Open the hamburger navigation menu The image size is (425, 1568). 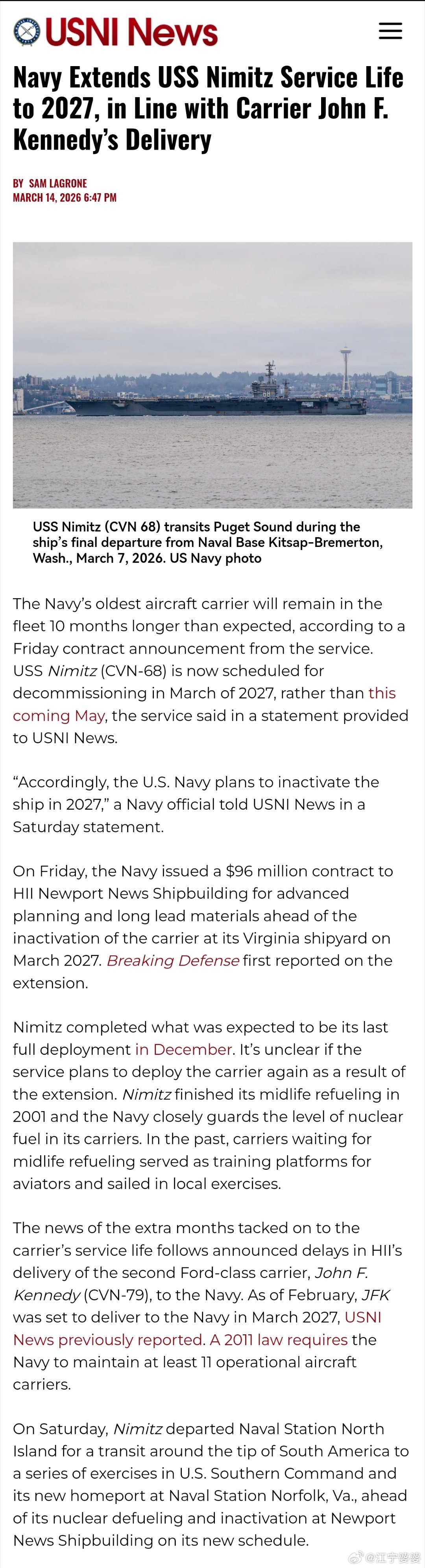[390, 31]
